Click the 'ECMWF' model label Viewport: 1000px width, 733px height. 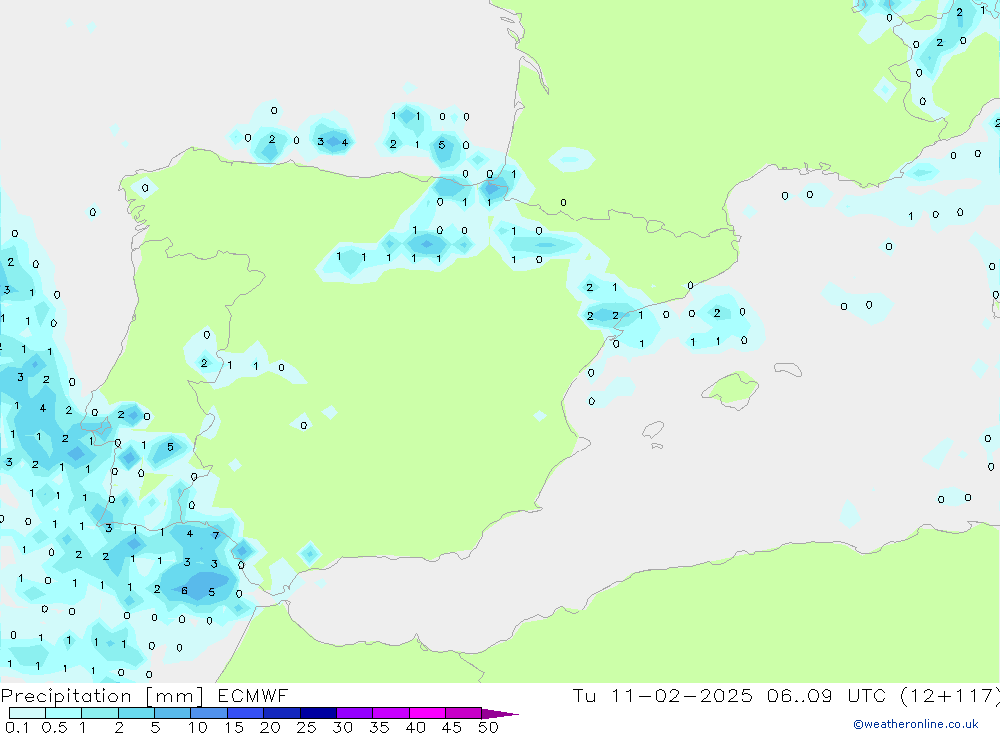click(x=253, y=695)
